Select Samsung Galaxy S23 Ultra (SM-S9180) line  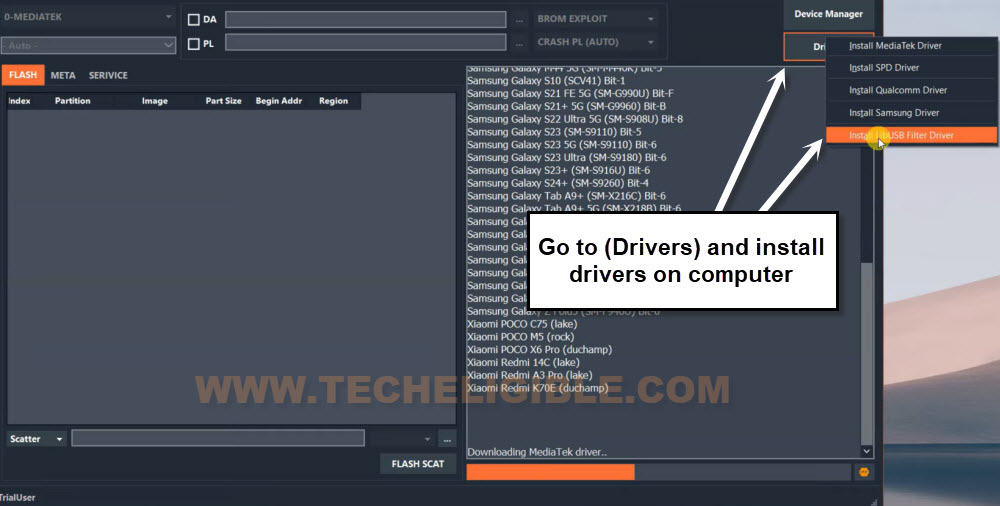point(566,158)
